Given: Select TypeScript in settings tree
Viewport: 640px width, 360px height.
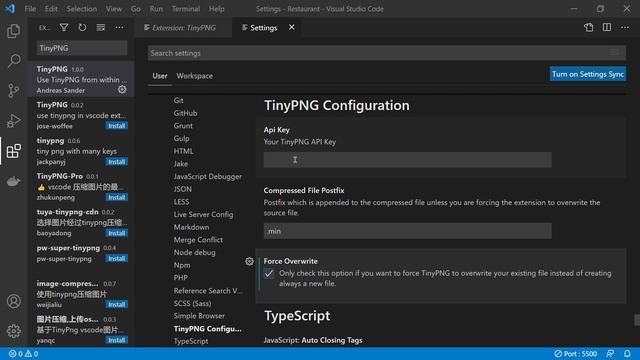Looking at the screenshot, I should [x=191, y=341].
